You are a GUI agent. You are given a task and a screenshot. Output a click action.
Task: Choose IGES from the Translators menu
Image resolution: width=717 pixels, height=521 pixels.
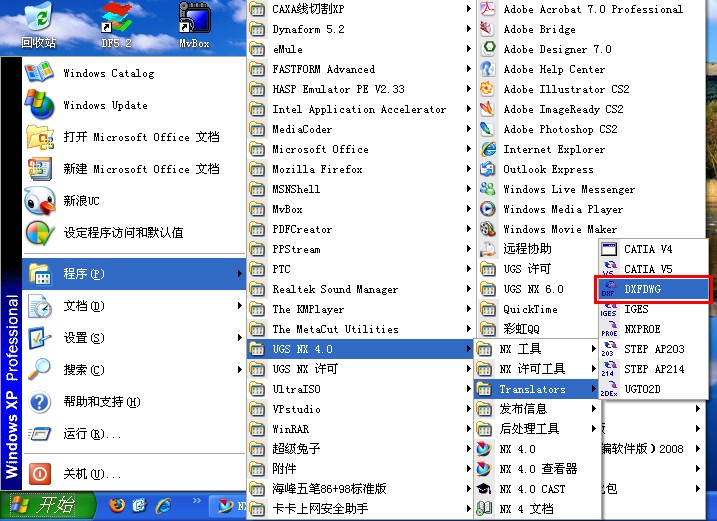tap(654, 309)
